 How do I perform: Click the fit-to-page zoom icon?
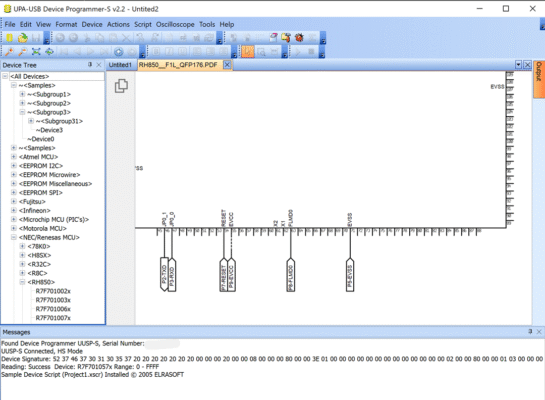point(36,52)
